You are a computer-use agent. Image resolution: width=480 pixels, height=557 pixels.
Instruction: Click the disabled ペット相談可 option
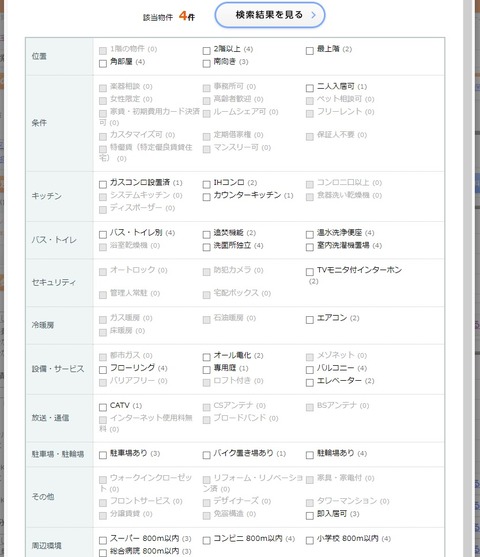click(340, 99)
